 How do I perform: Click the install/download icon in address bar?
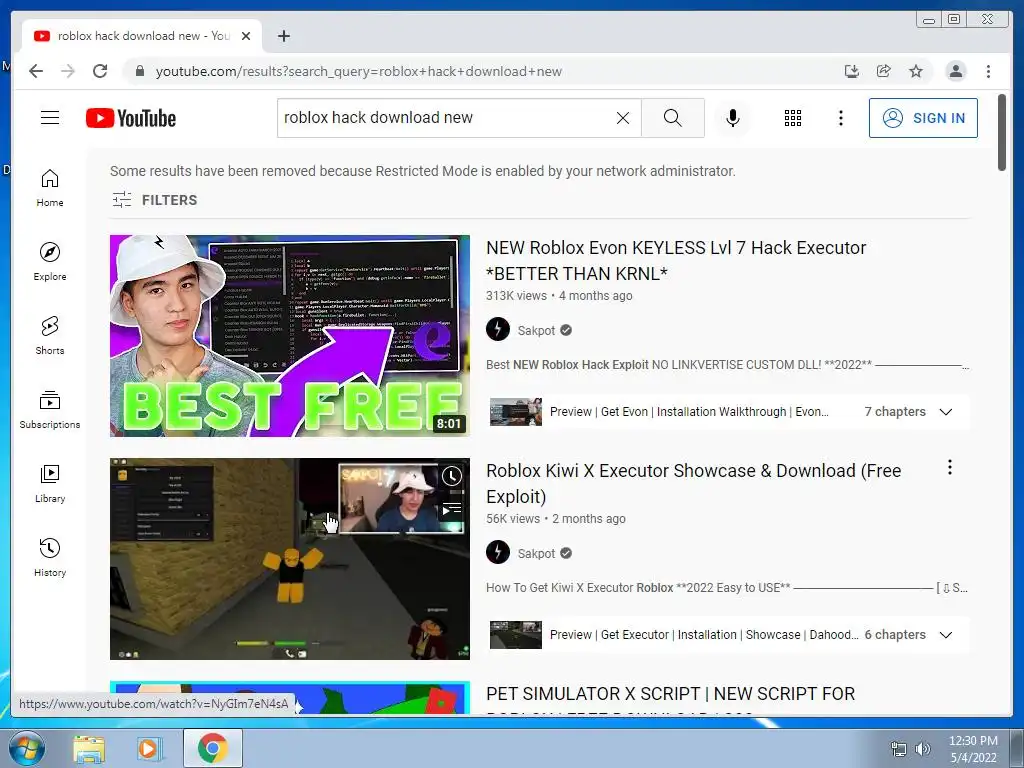[852, 71]
